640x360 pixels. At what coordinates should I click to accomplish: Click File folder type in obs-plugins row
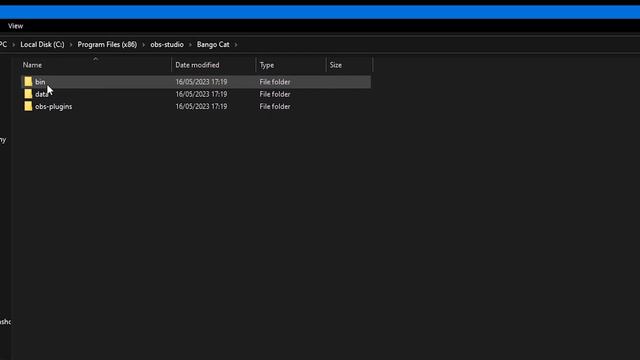point(275,107)
